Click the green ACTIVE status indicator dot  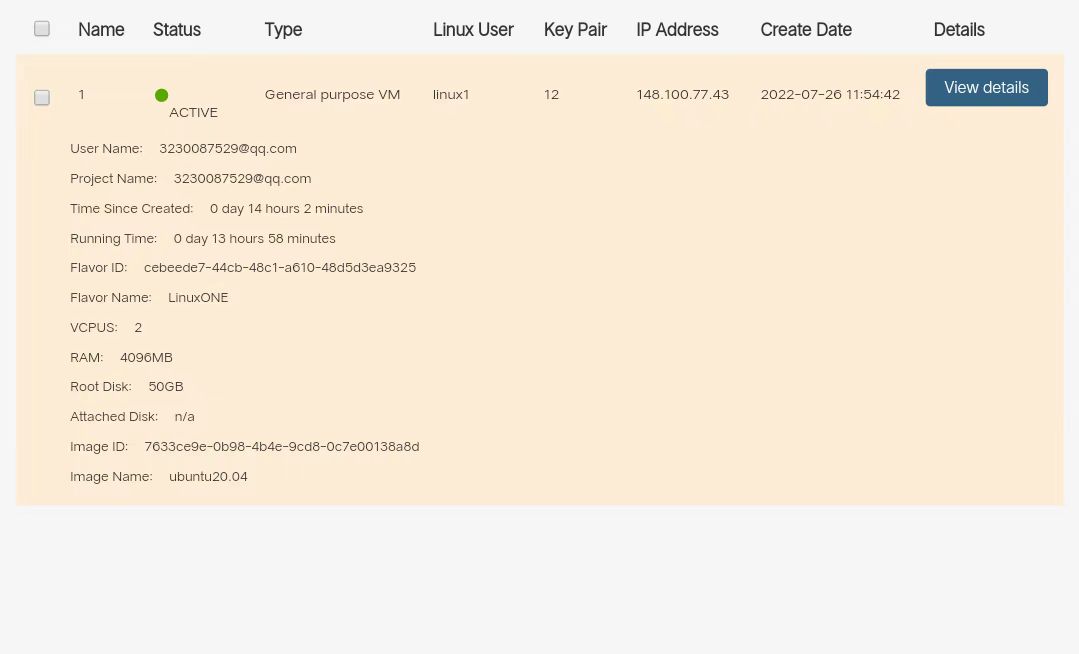162,95
